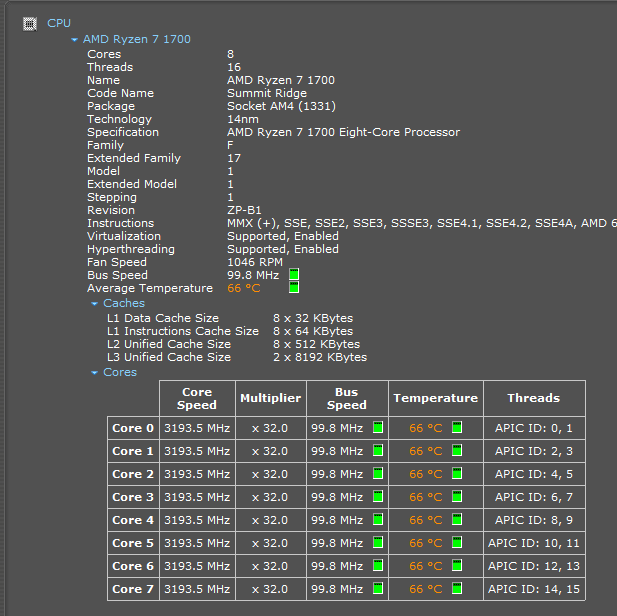Click the Bus Speed graph icon beside 99.8 MHz summary
The height and width of the screenshot is (616, 617).
pos(294,274)
